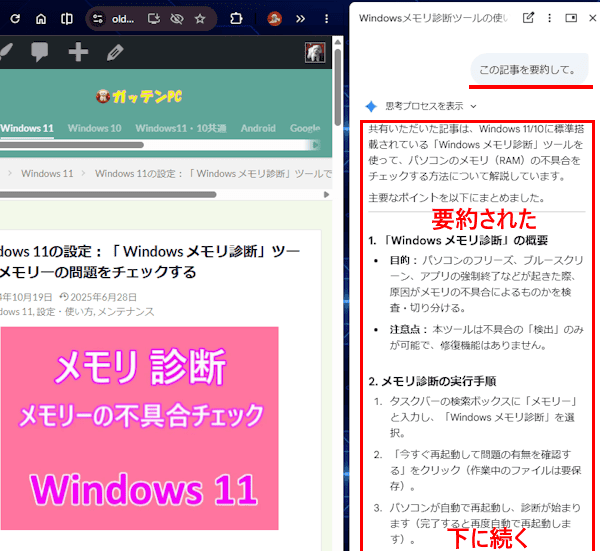Viewport: 600px width, 551px height.
Task: Click heading 2. メモリ診断の実行手順
Action: (x=432, y=381)
